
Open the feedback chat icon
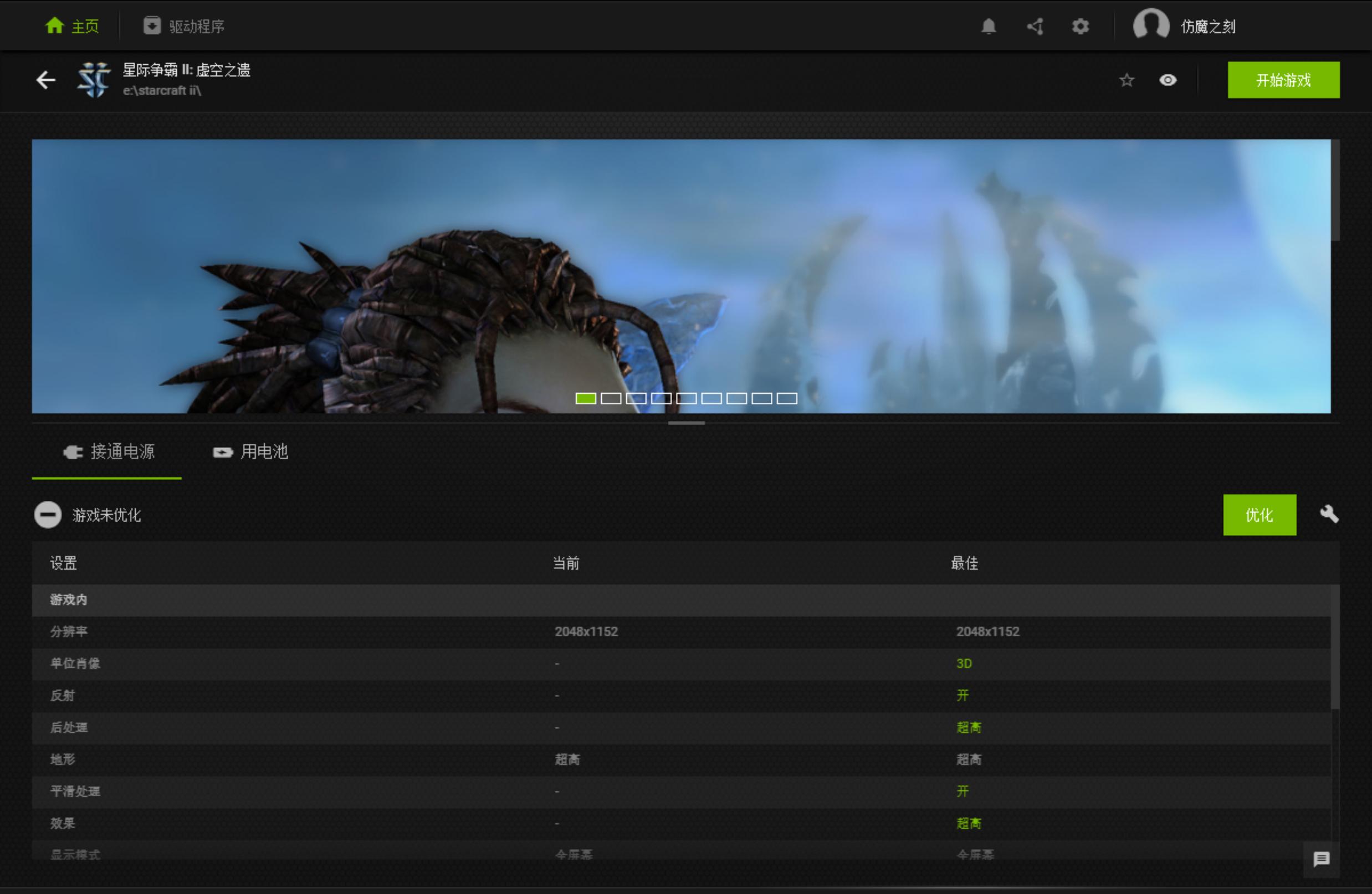pos(1321,859)
